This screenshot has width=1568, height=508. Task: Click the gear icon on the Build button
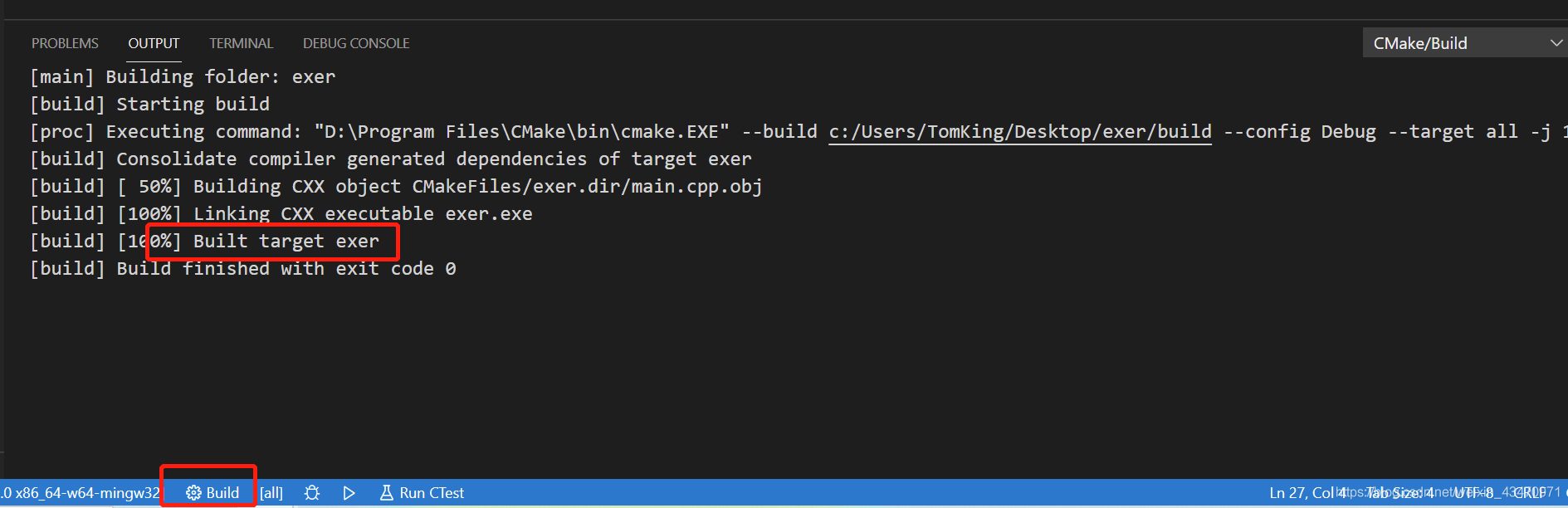[193, 492]
